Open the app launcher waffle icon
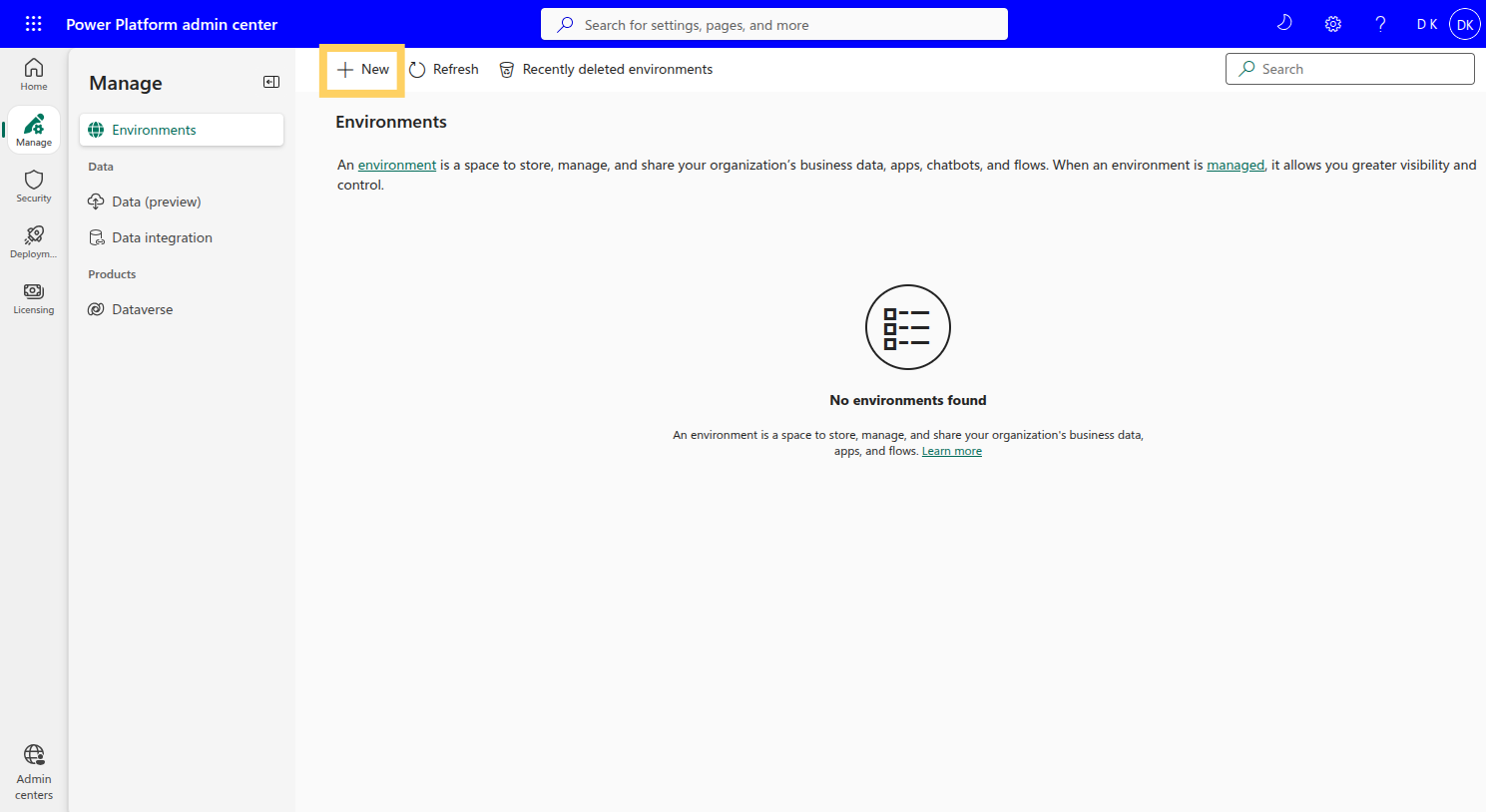This screenshot has height=812, width=1486. (x=33, y=24)
